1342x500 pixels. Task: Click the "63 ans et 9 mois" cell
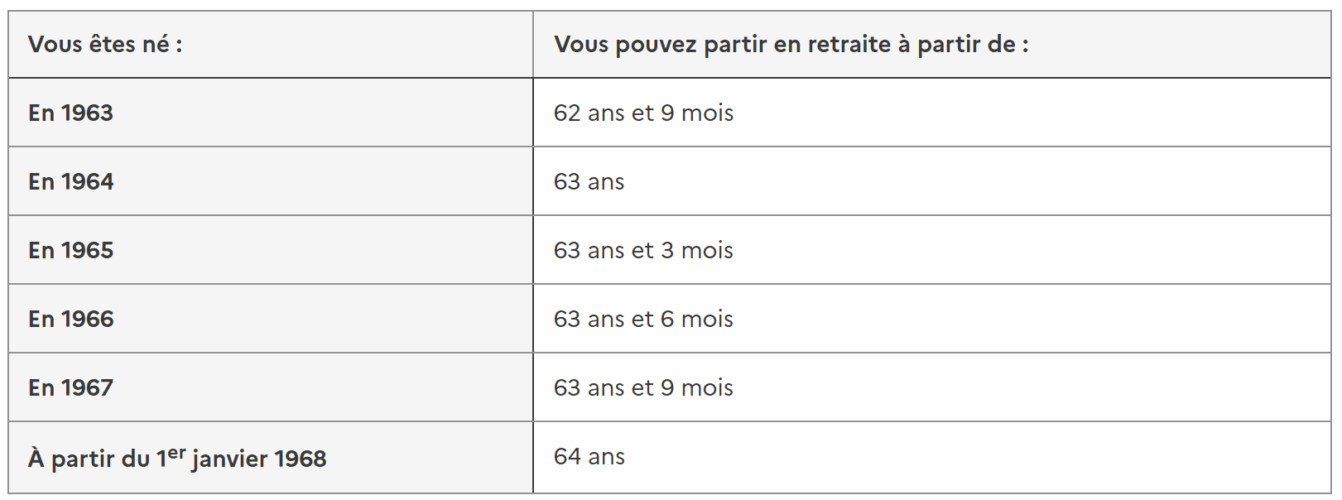click(x=643, y=387)
